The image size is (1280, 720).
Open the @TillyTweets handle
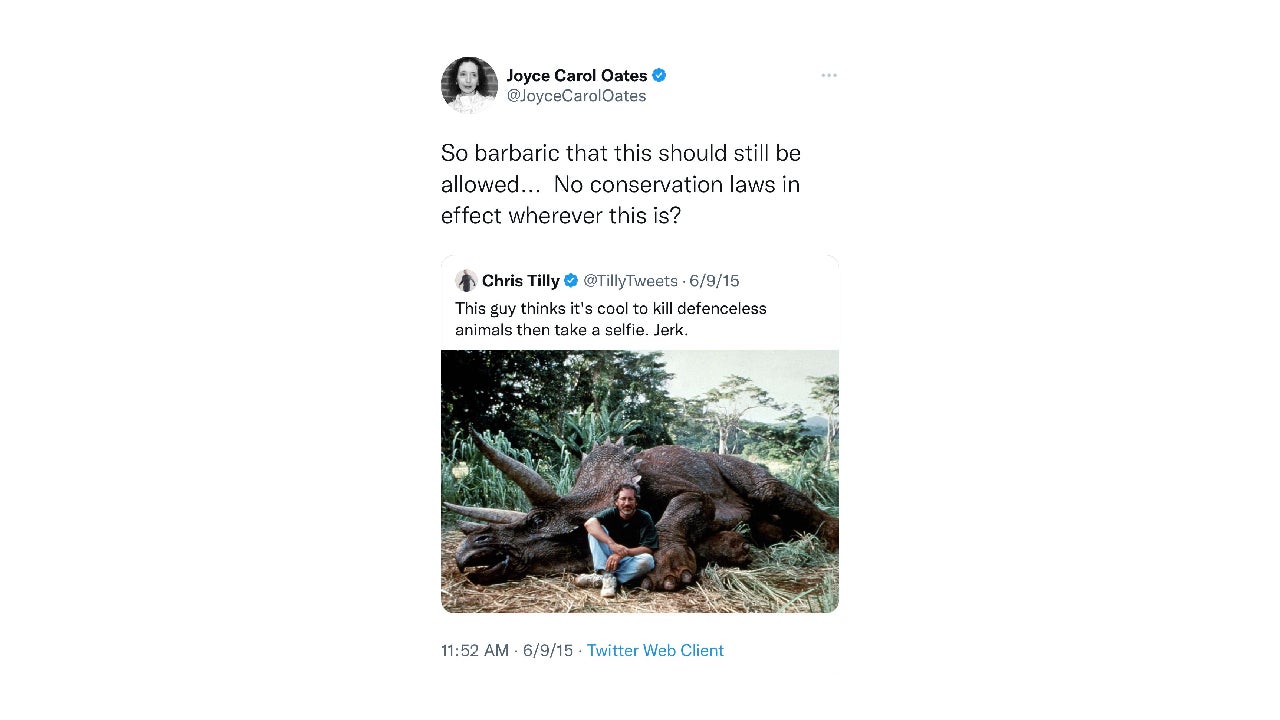coord(630,281)
